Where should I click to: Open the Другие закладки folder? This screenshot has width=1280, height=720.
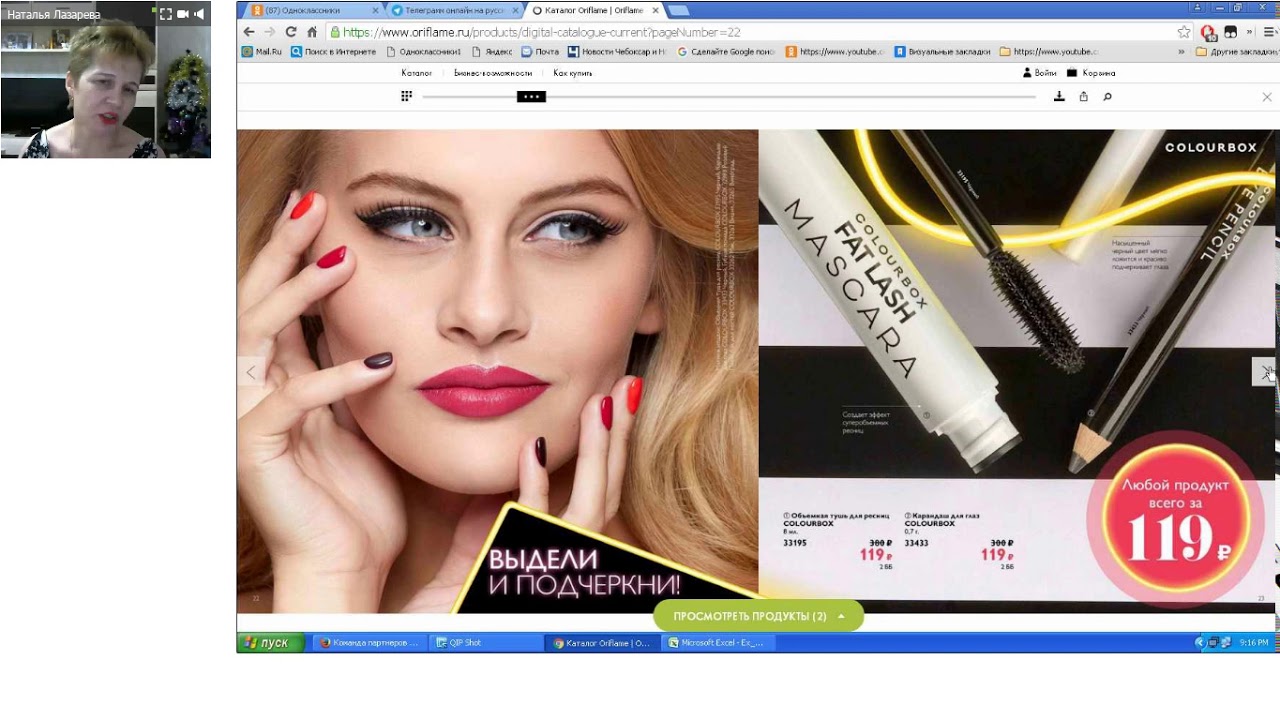1237,51
